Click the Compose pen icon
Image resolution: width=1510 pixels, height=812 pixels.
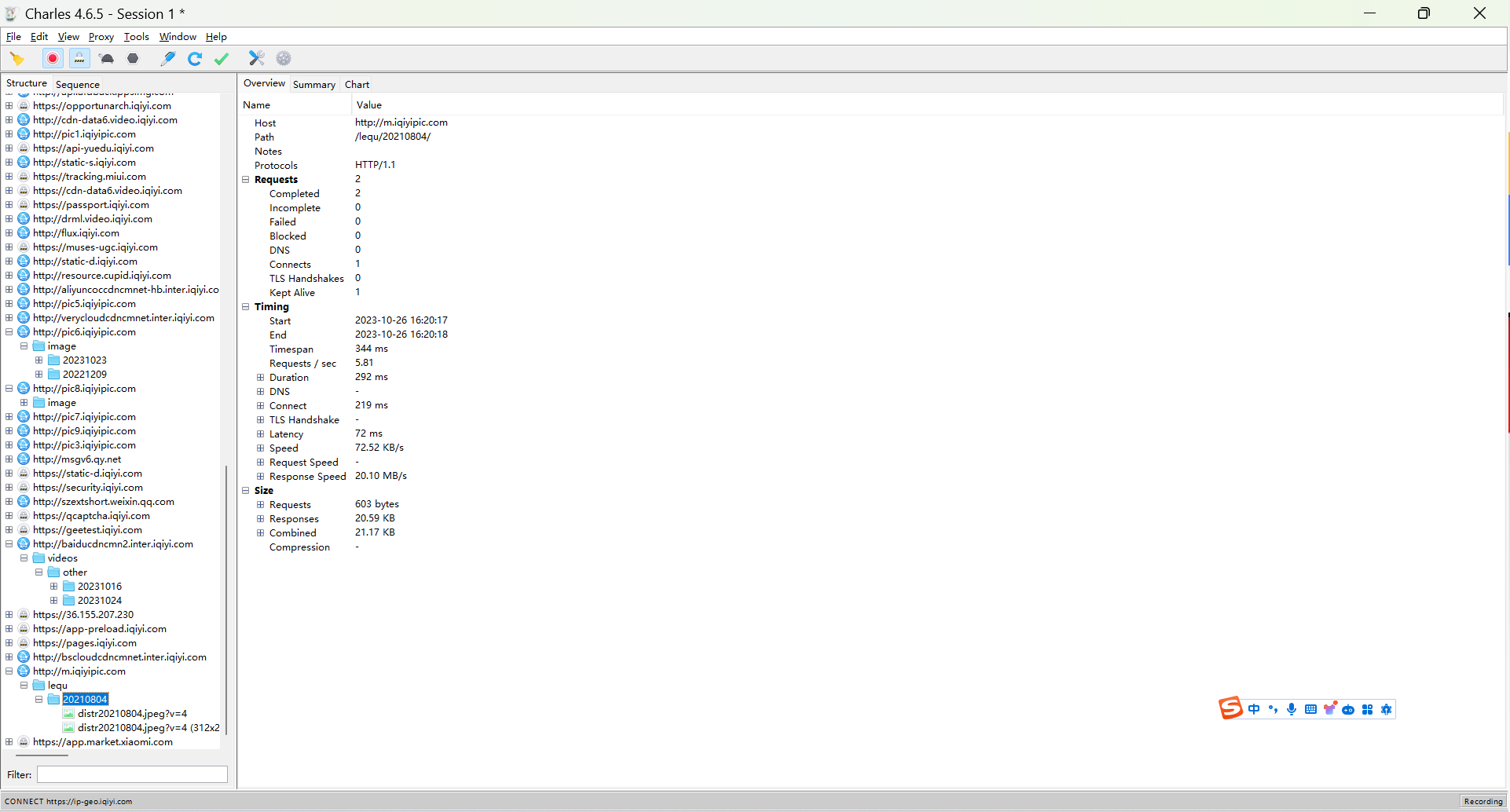point(167,58)
